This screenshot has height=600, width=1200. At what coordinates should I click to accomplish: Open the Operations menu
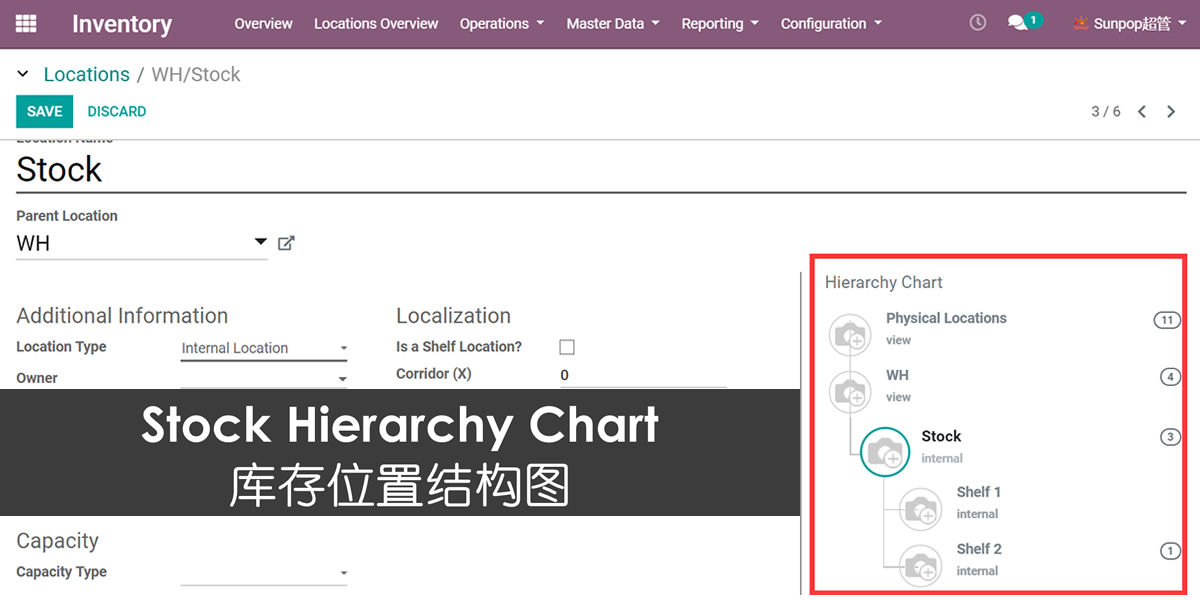click(x=501, y=23)
